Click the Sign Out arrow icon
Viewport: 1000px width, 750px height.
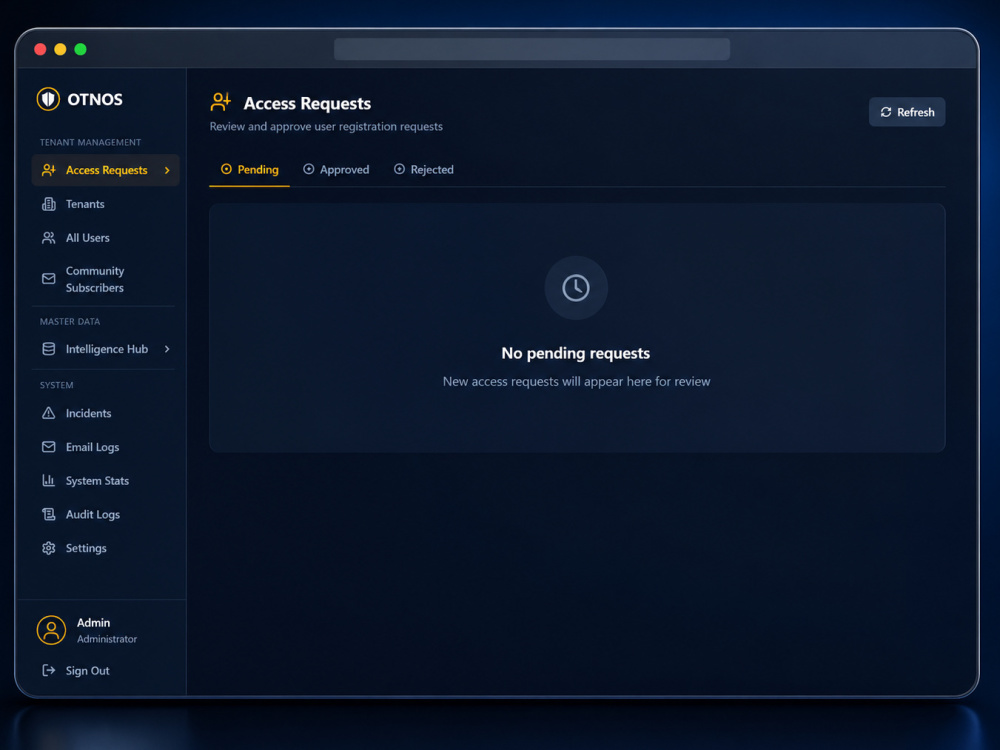pyautogui.click(x=48, y=670)
